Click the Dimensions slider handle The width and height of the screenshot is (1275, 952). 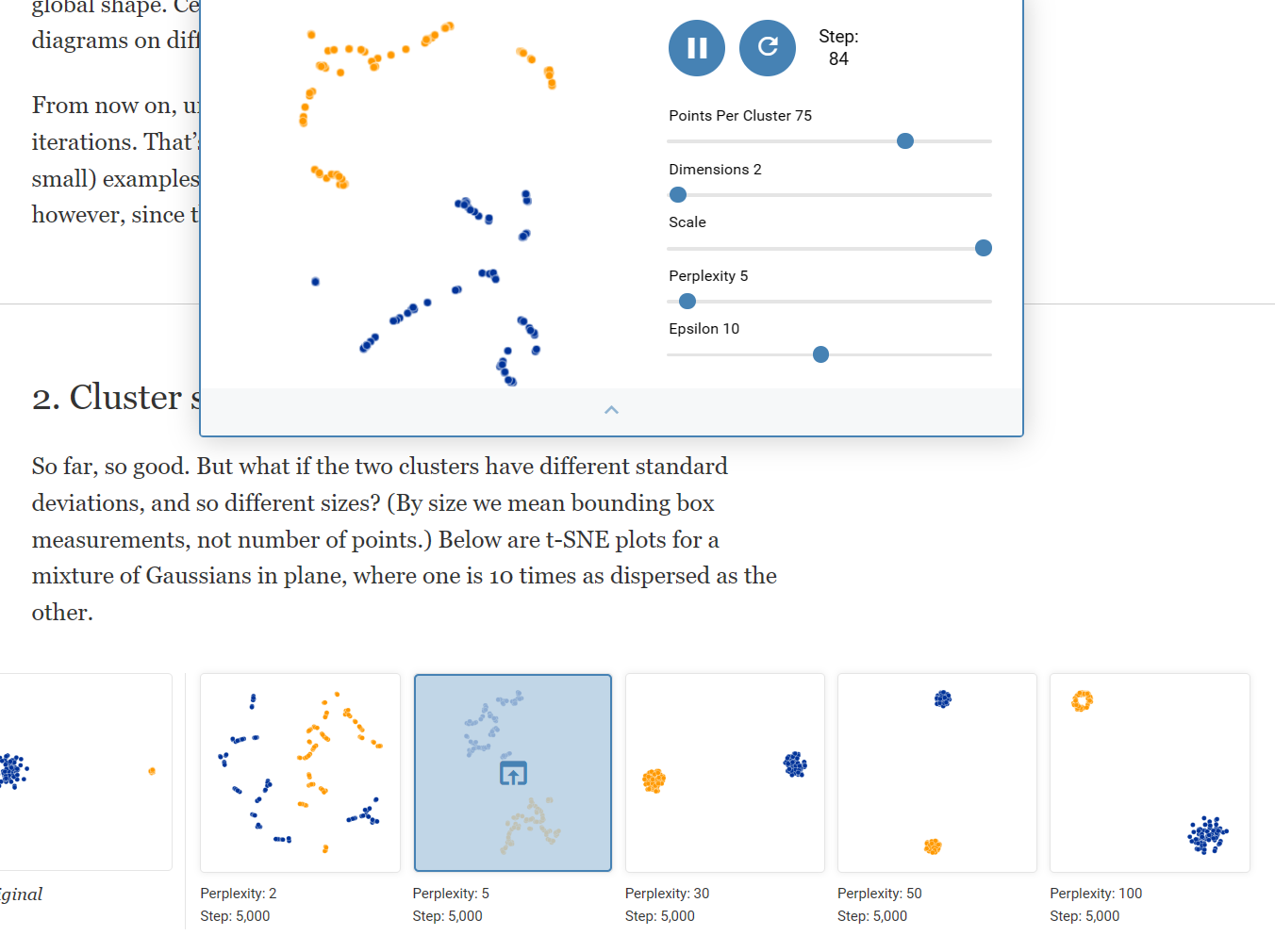click(678, 195)
